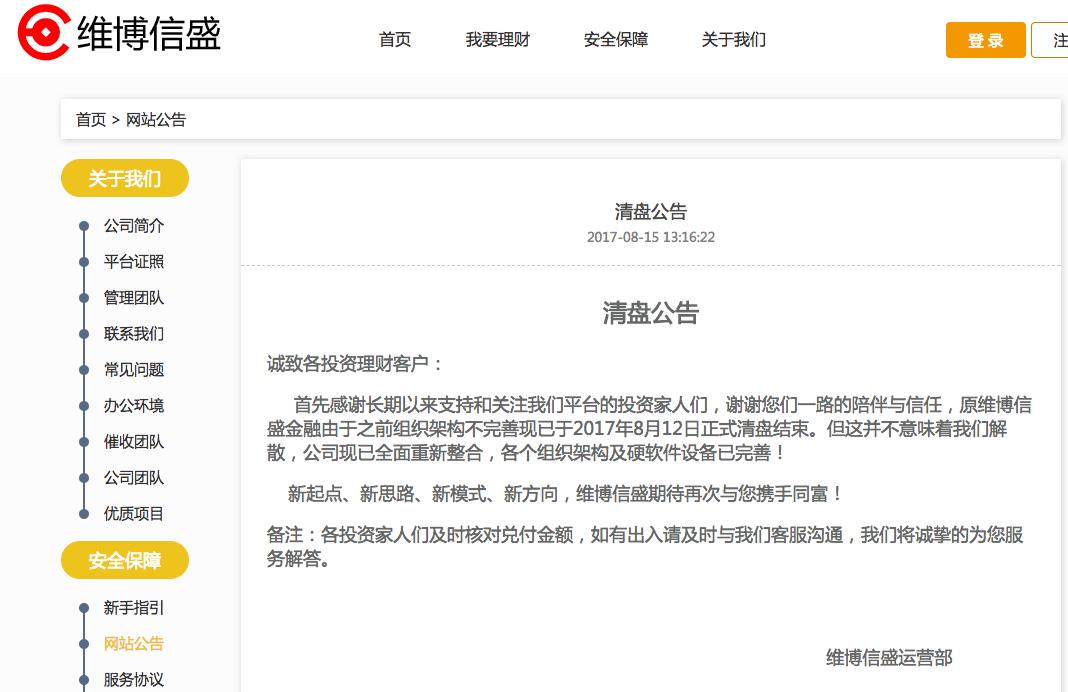Open 公司简介 in the sidebar
The width and height of the screenshot is (1068, 692).
133,226
